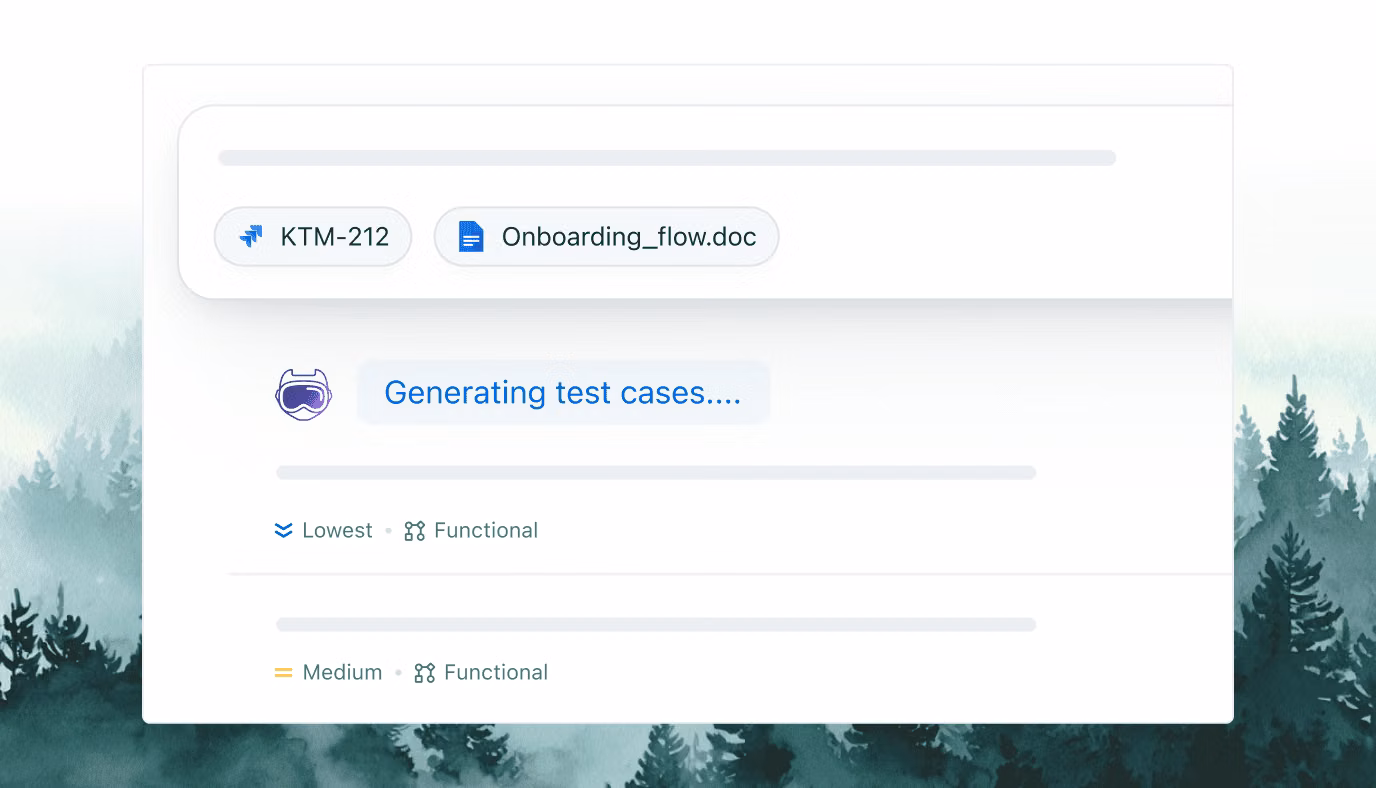
Task: Toggle the Functional label on the first test case
Action: (485, 529)
